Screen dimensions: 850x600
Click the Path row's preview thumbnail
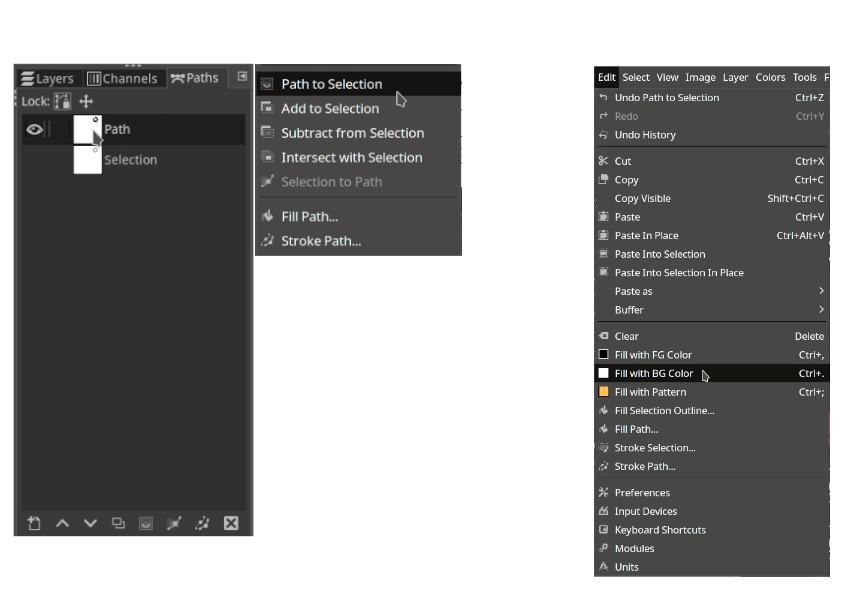(x=87, y=130)
